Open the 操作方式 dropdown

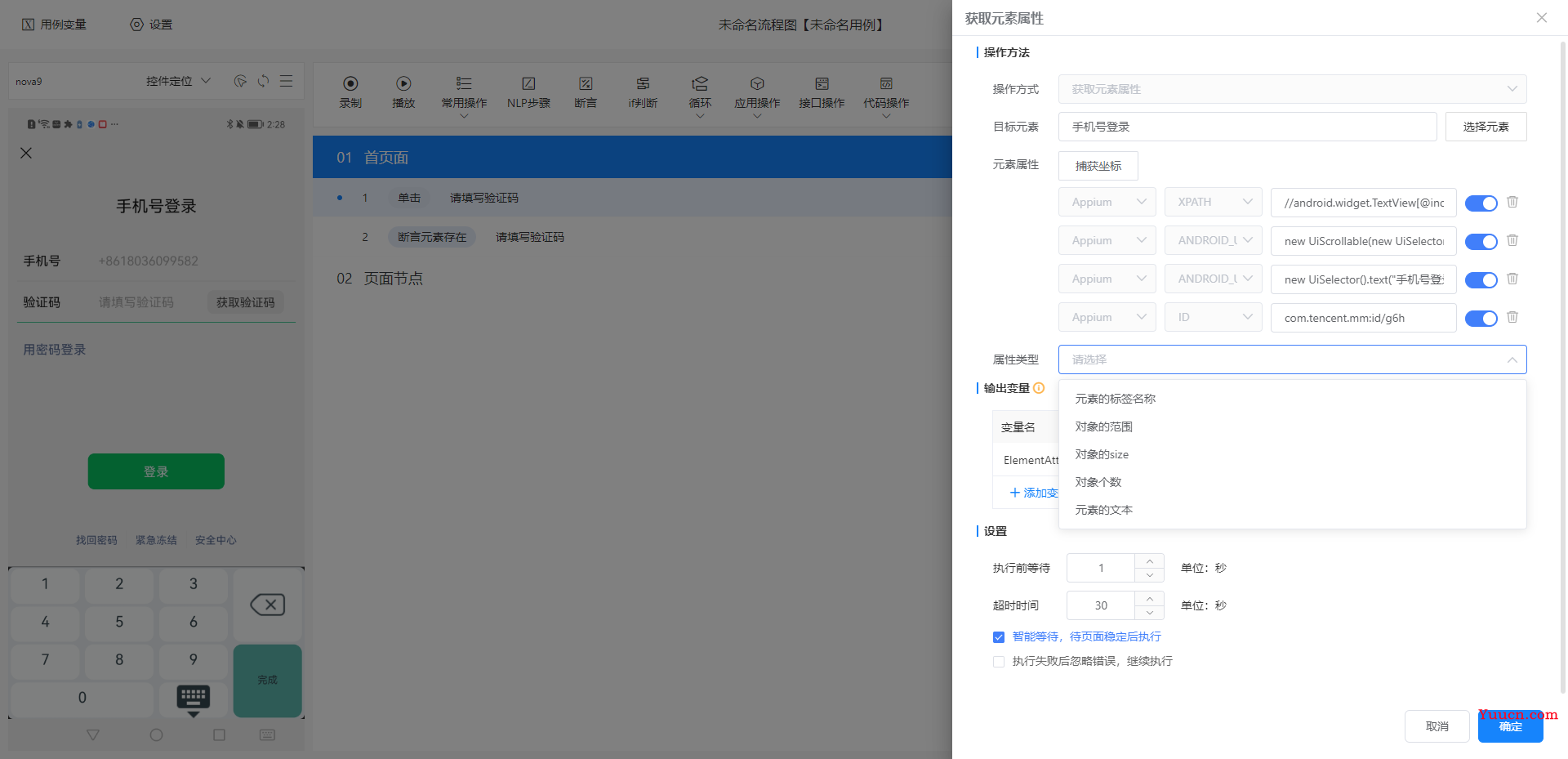(x=1292, y=89)
